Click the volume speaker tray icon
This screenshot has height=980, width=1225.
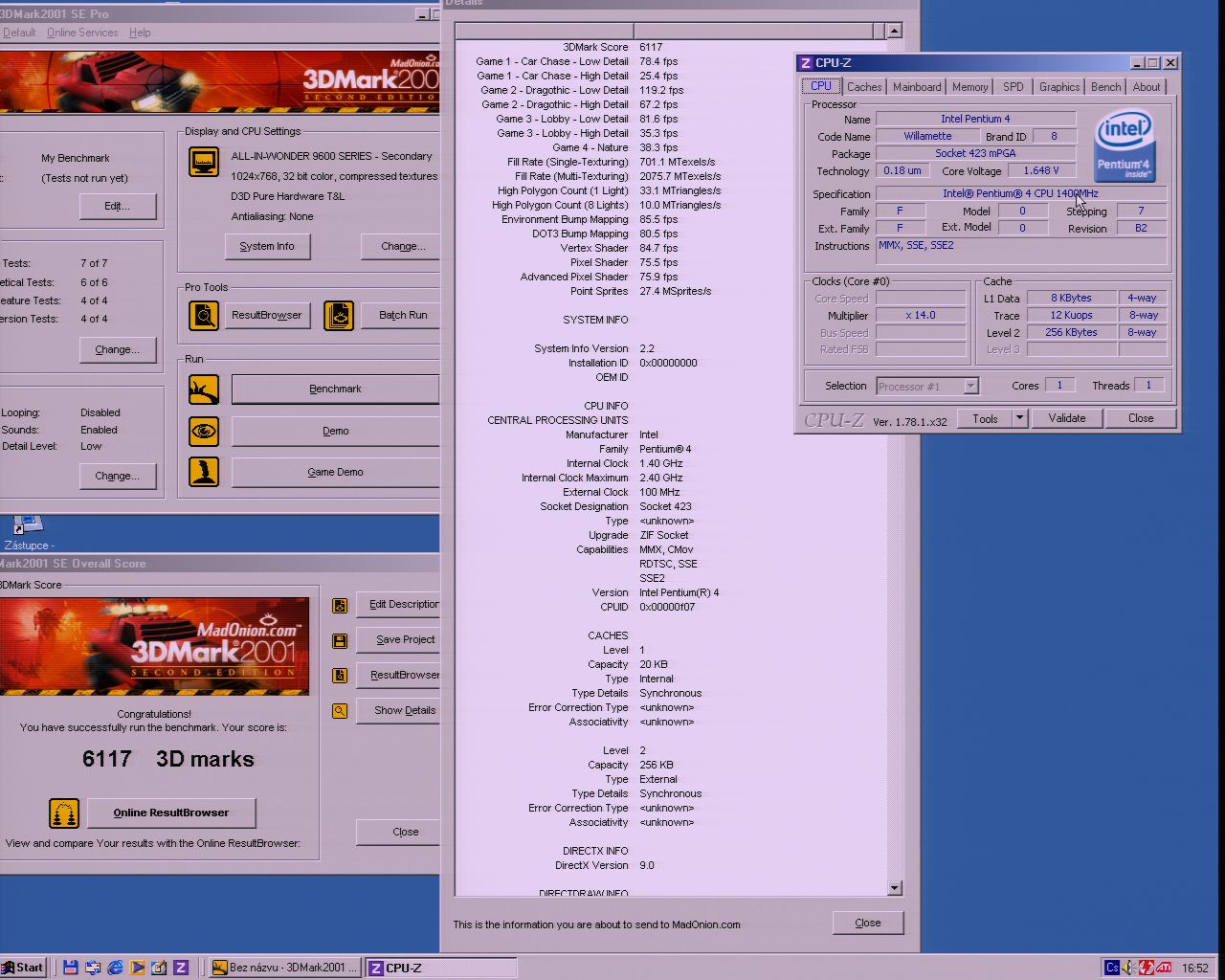[x=1129, y=968]
